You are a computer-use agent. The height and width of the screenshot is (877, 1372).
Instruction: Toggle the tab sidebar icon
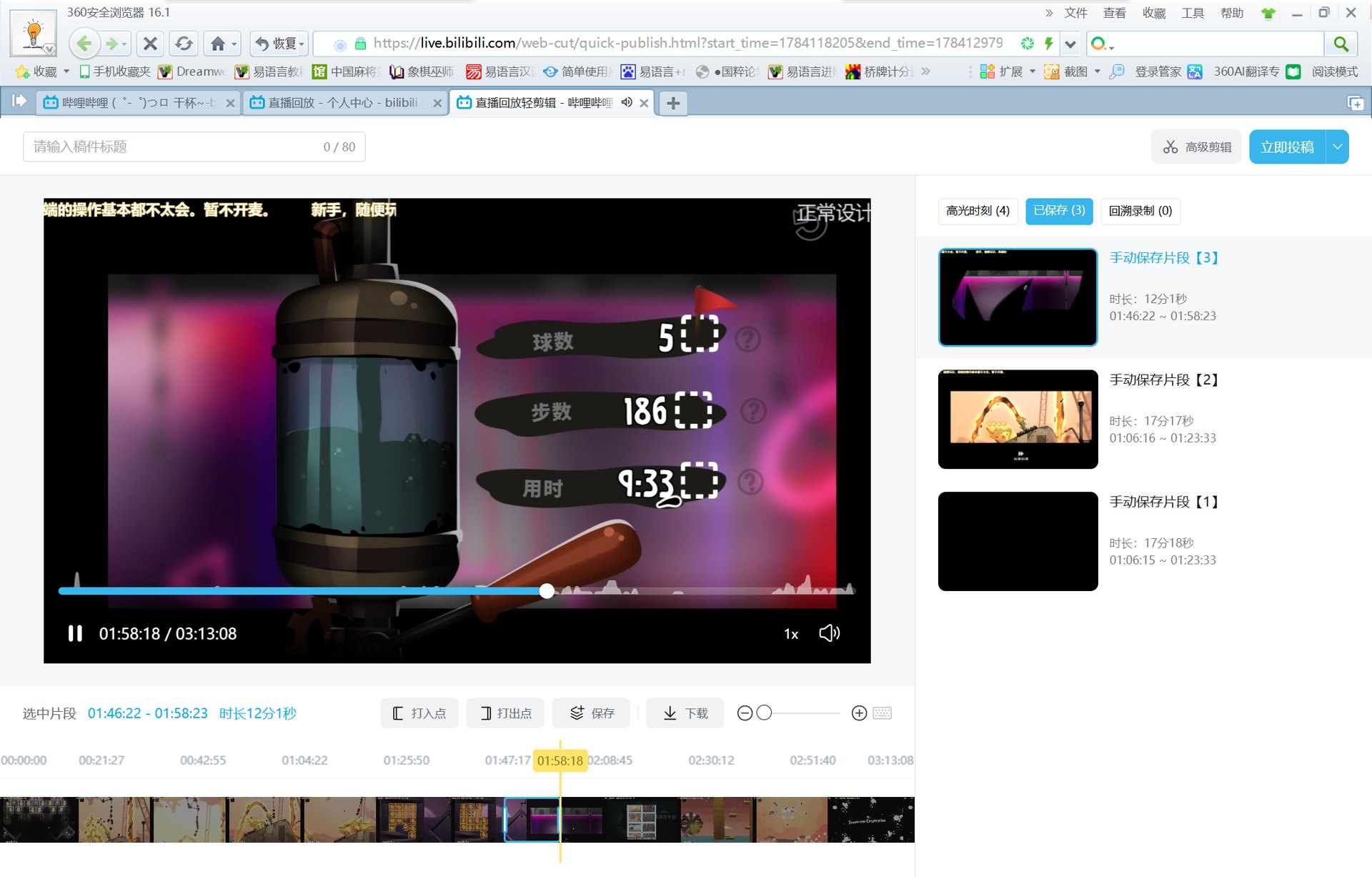(x=19, y=101)
